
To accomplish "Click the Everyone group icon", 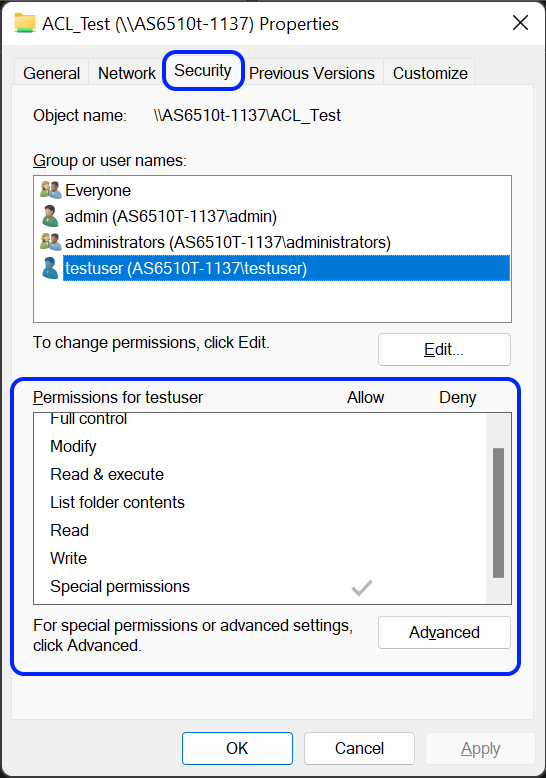I will (50, 190).
